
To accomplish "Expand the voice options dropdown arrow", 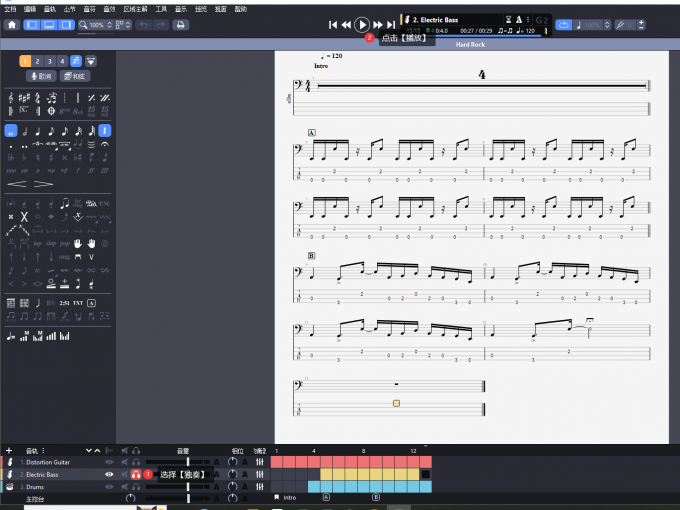I will pos(91,61).
